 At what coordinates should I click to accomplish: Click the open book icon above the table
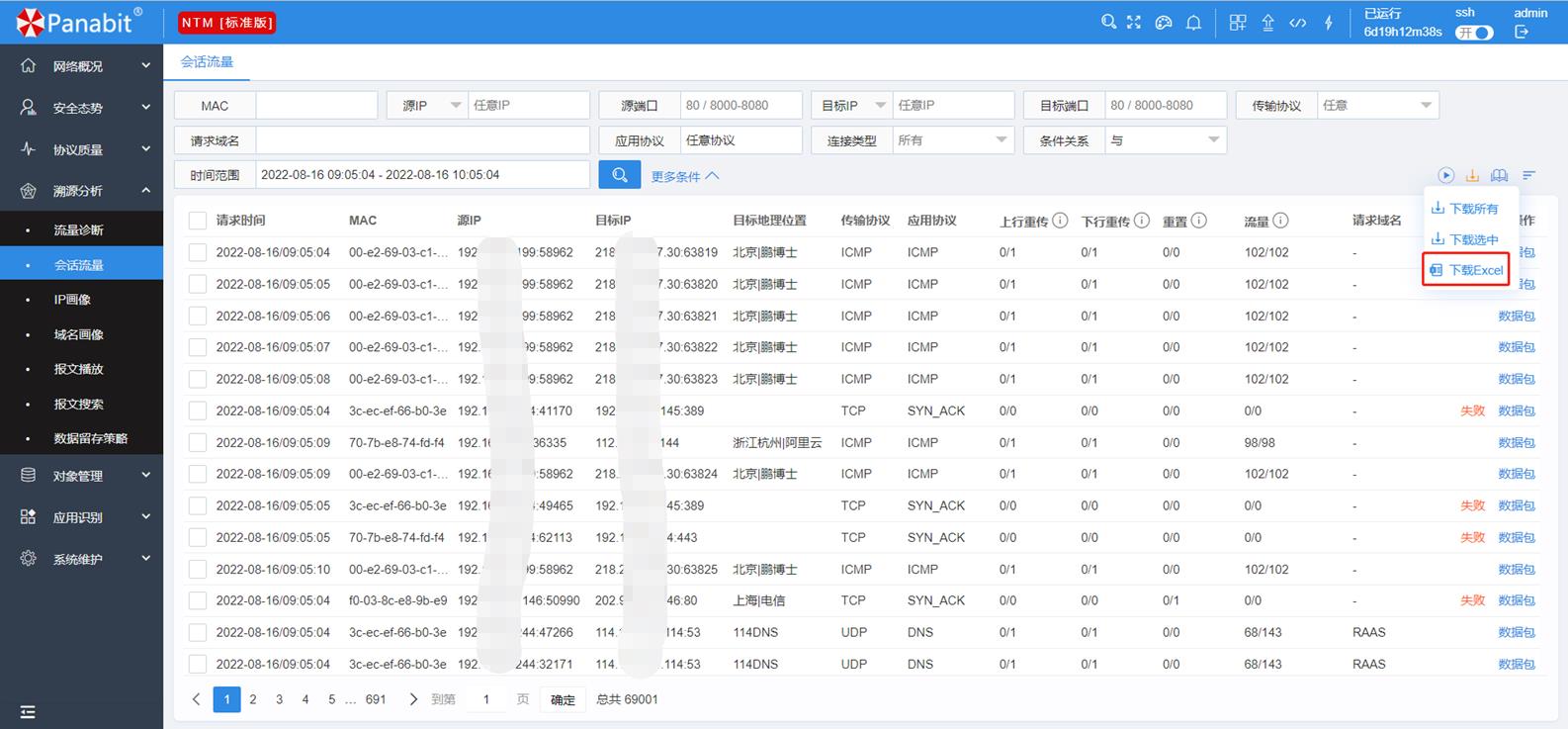[1500, 175]
